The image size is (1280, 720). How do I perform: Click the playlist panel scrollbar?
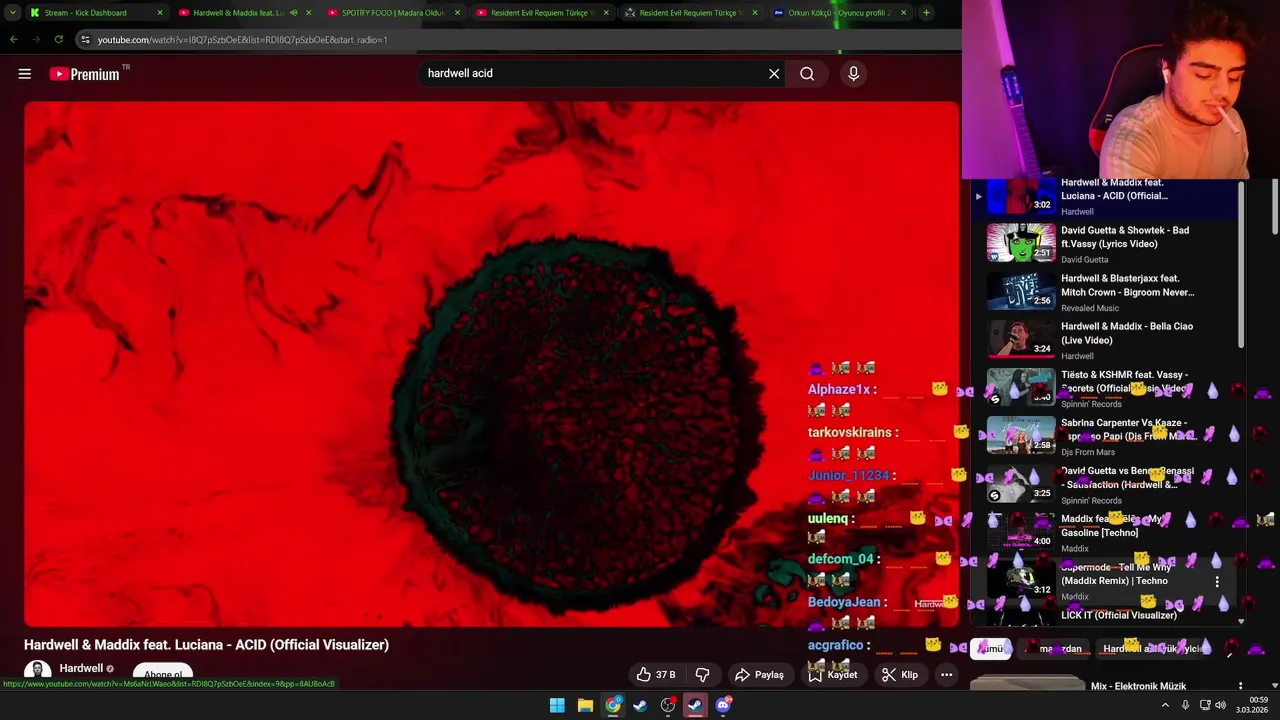(1241, 265)
